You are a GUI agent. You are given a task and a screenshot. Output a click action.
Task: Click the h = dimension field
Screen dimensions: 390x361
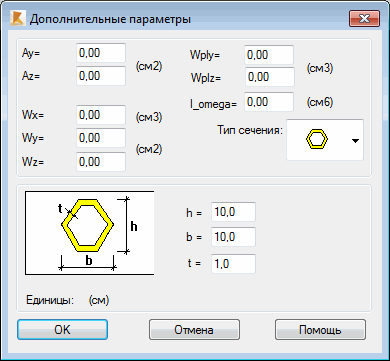coord(233,212)
